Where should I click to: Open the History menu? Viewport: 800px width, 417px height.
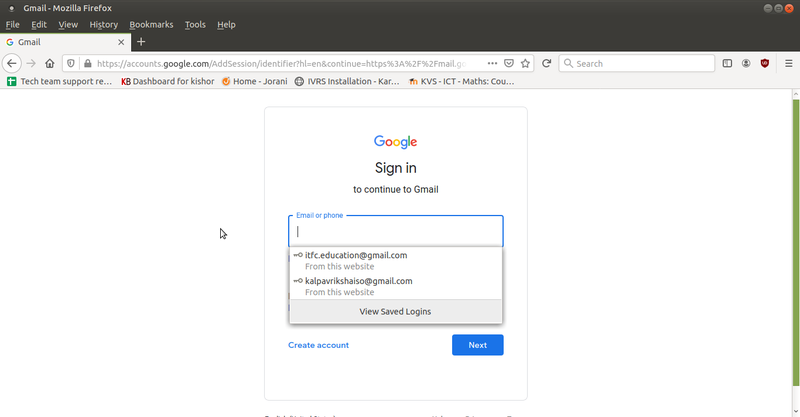[x=104, y=24]
